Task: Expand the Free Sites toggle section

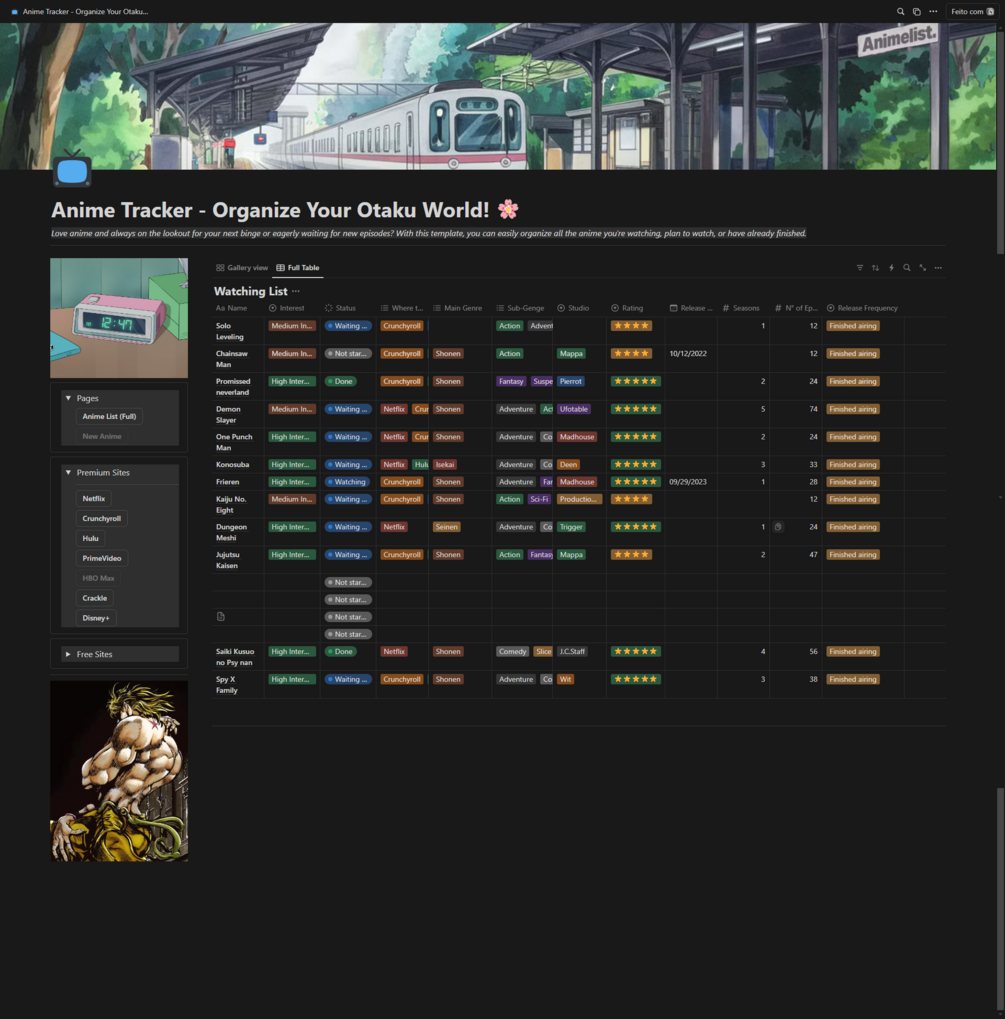Action: click(x=68, y=654)
